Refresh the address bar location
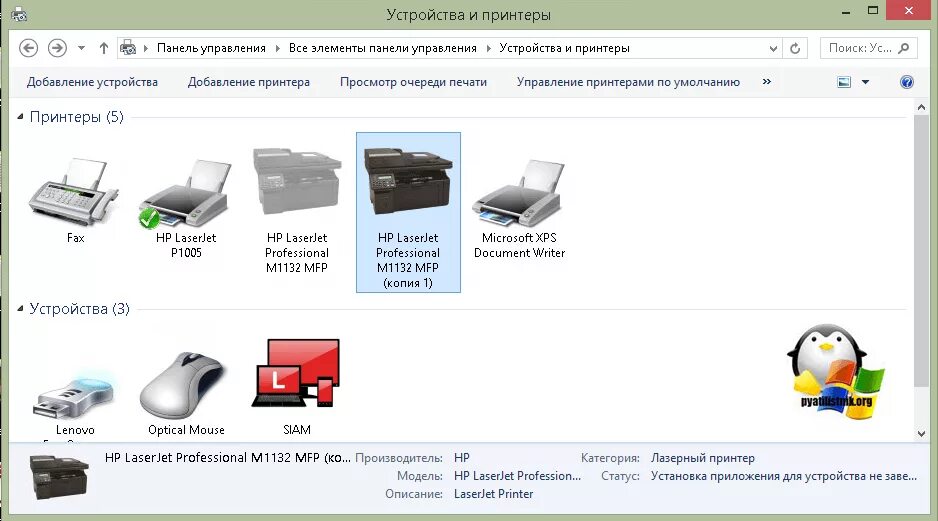The height and width of the screenshot is (521, 938). (794, 48)
